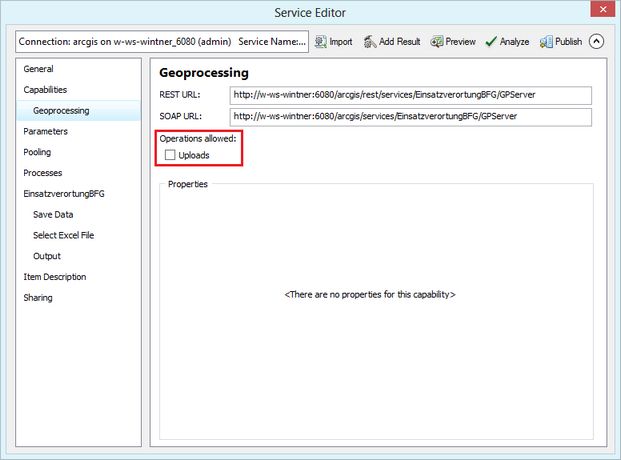Close the Service Editor window
The width and height of the screenshot is (621, 460).
[x=603, y=9]
